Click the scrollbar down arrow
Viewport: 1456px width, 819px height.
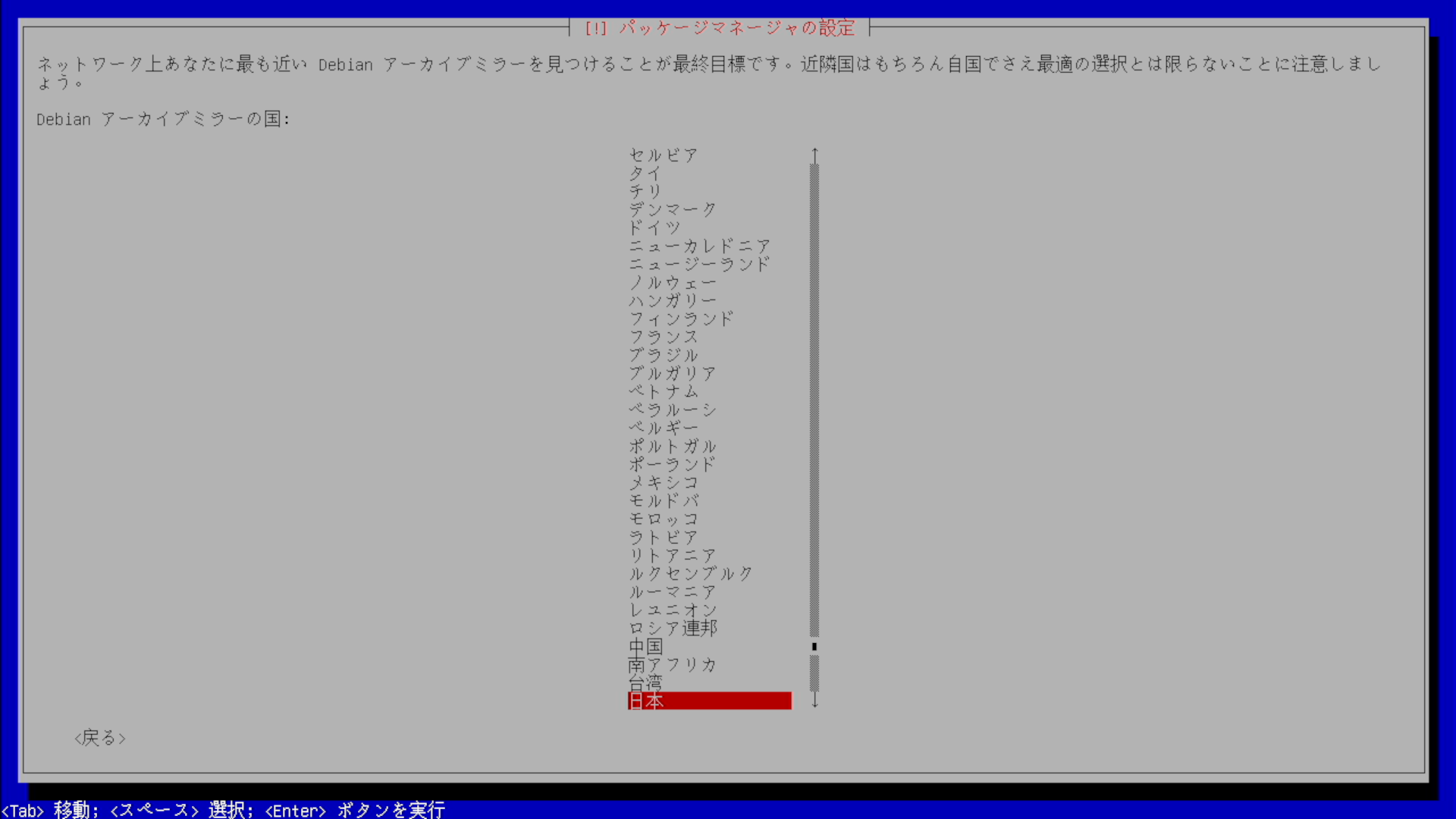814,700
